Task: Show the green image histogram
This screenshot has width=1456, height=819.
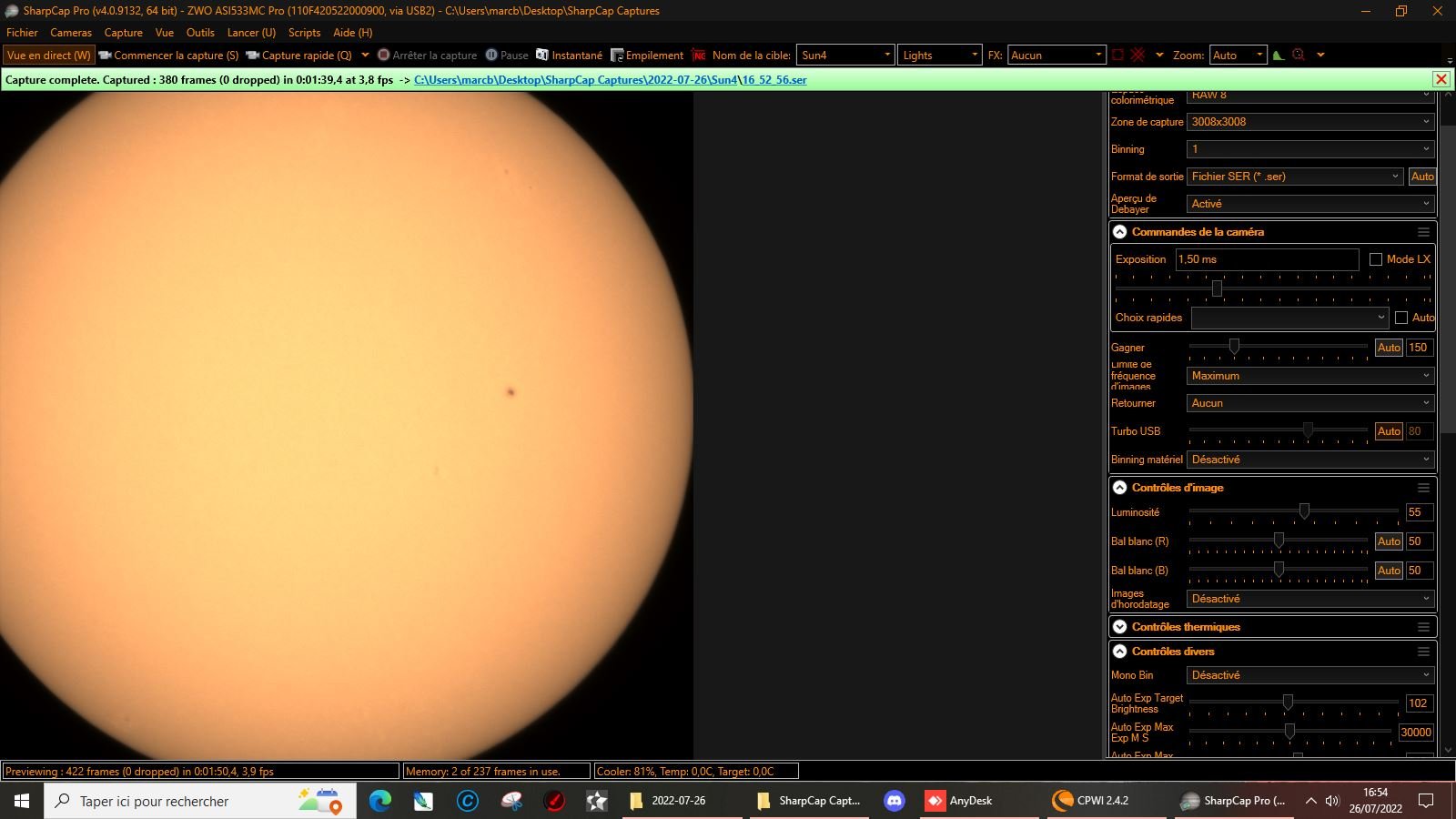Action: 1279,55
